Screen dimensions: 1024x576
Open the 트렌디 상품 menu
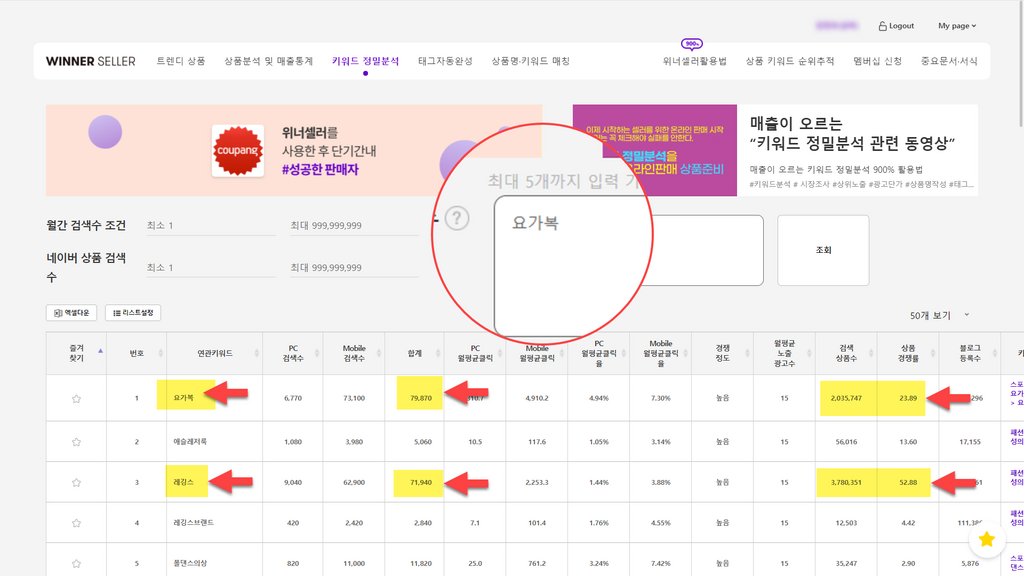[181, 61]
